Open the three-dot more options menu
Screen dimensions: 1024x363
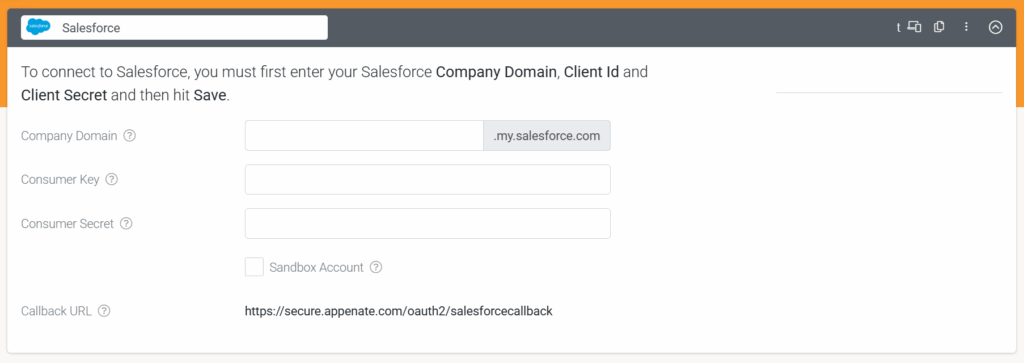(967, 27)
